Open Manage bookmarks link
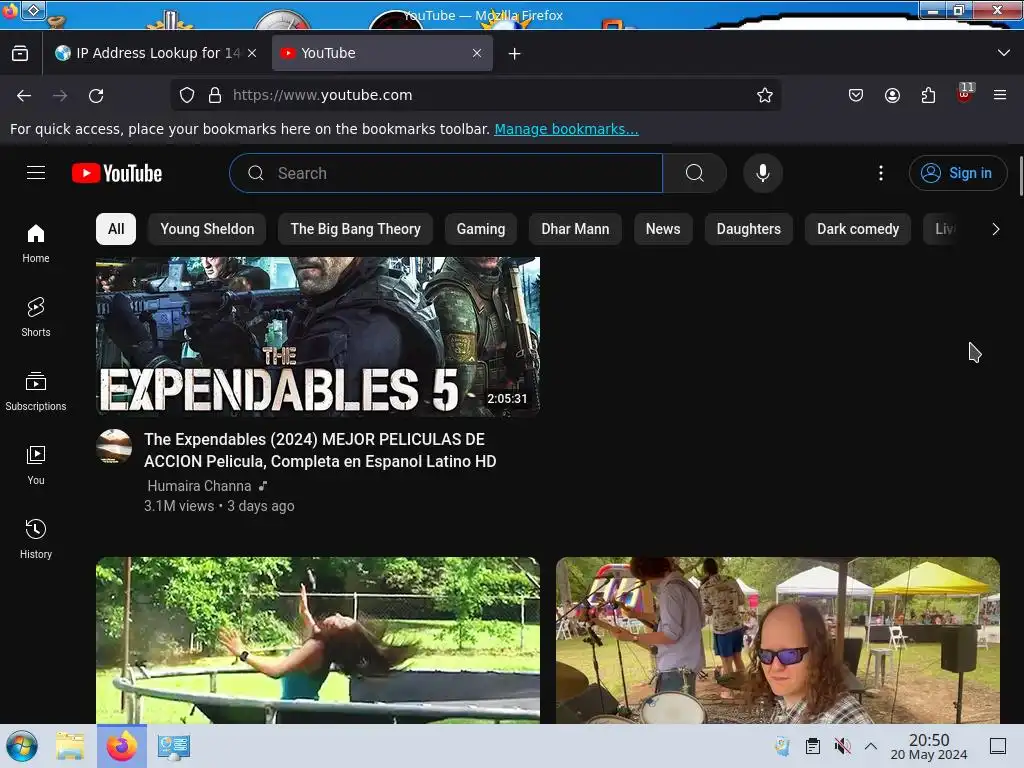The height and width of the screenshot is (768, 1024). click(x=566, y=129)
